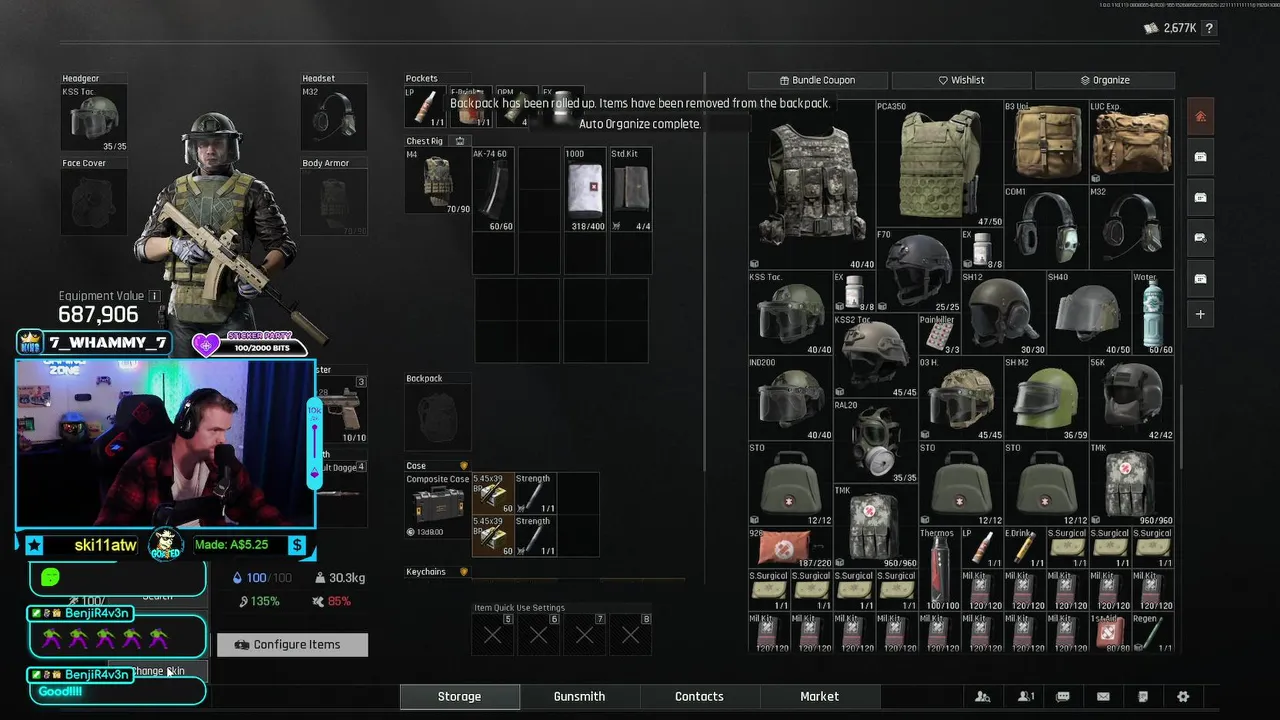The width and height of the screenshot is (1280, 720).
Task: Pick the B3 Uni. backpack
Action: click(1046, 142)
